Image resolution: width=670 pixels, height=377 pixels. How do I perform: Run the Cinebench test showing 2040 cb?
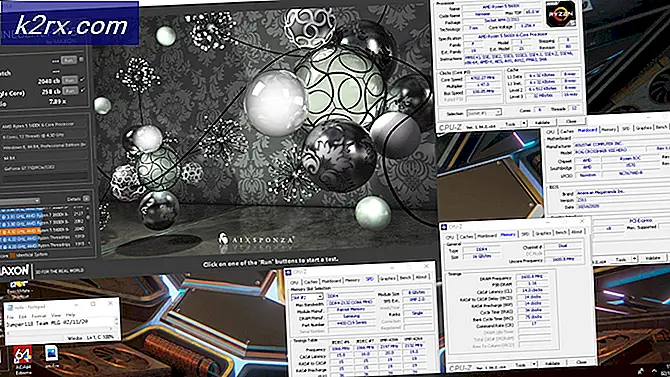tap(70, 80)
